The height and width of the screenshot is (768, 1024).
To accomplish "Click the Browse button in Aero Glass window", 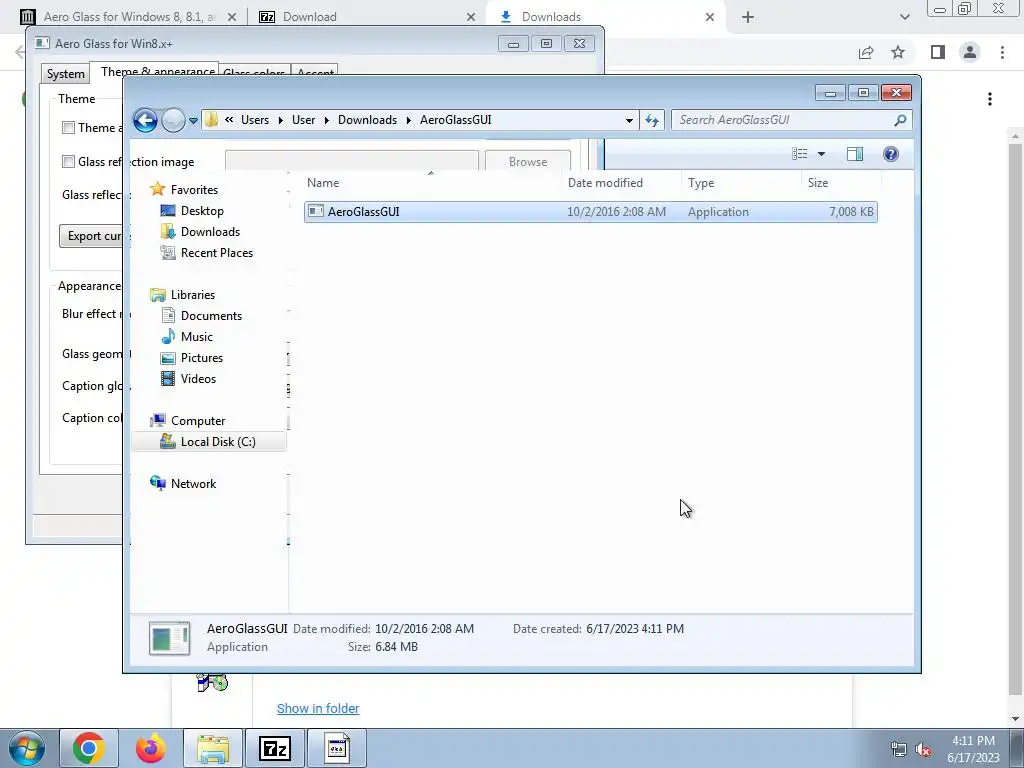I will coord(528,161).
